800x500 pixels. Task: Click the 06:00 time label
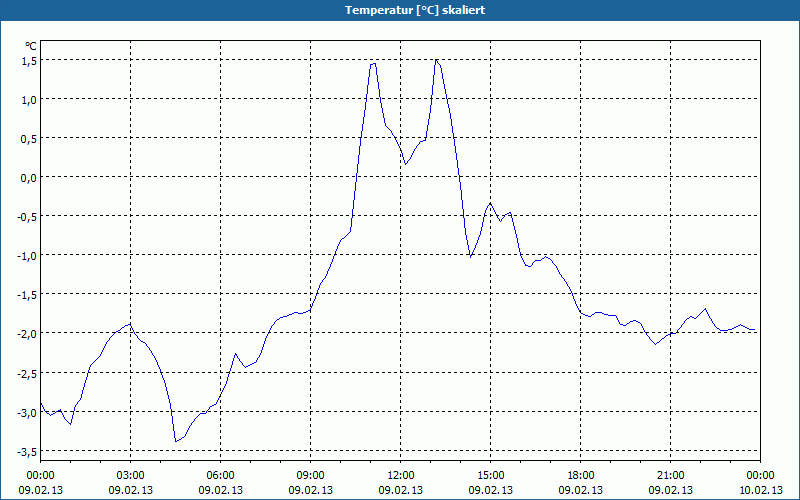220,476
